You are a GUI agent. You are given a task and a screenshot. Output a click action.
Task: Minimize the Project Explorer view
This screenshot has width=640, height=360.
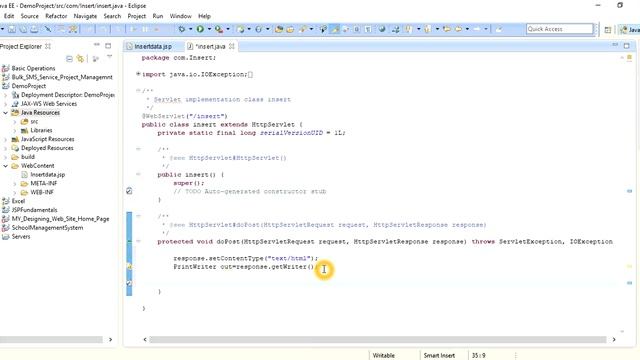point(97,45)
